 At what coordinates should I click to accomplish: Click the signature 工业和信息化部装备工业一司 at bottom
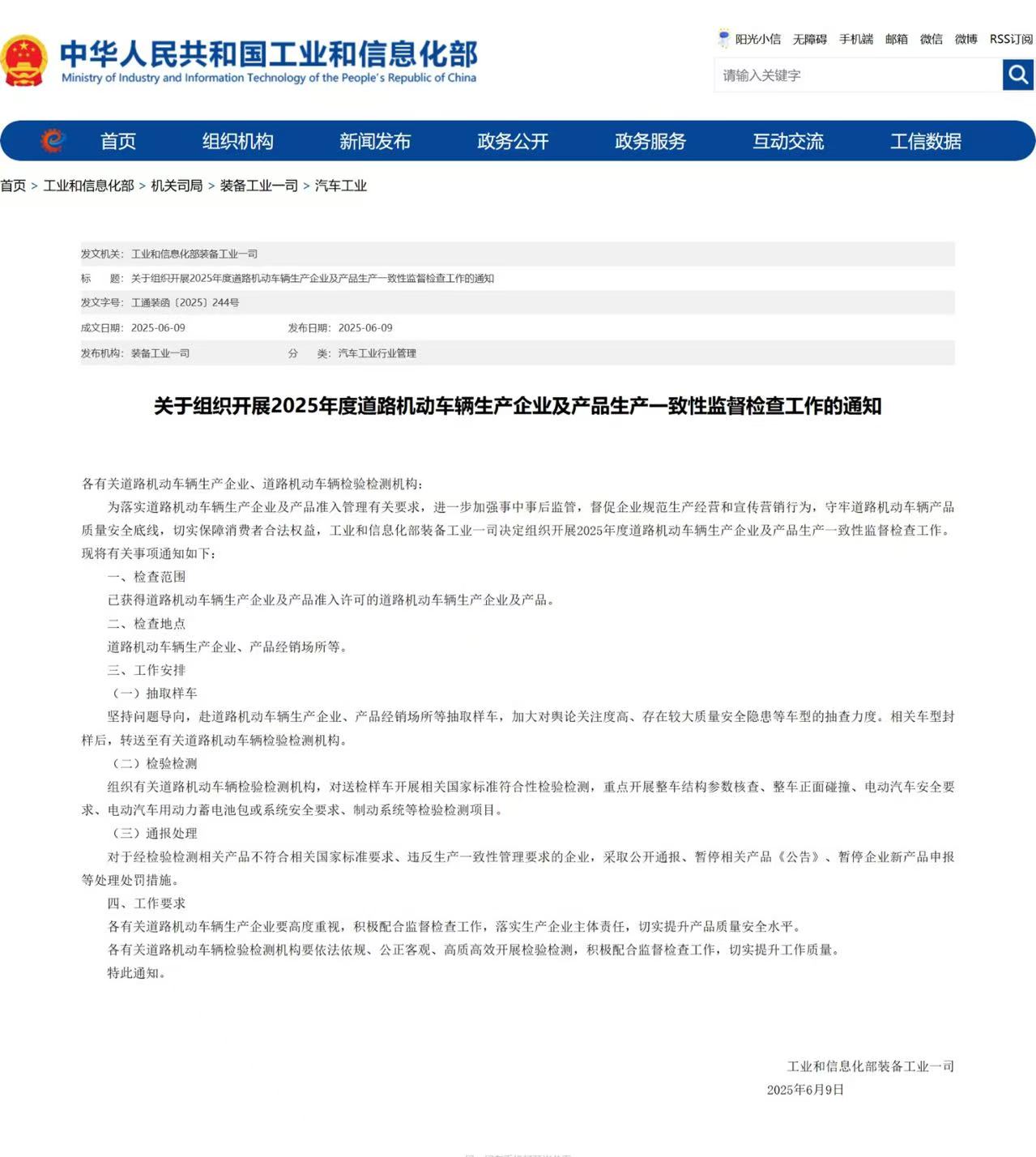(x=871, y=1066)
